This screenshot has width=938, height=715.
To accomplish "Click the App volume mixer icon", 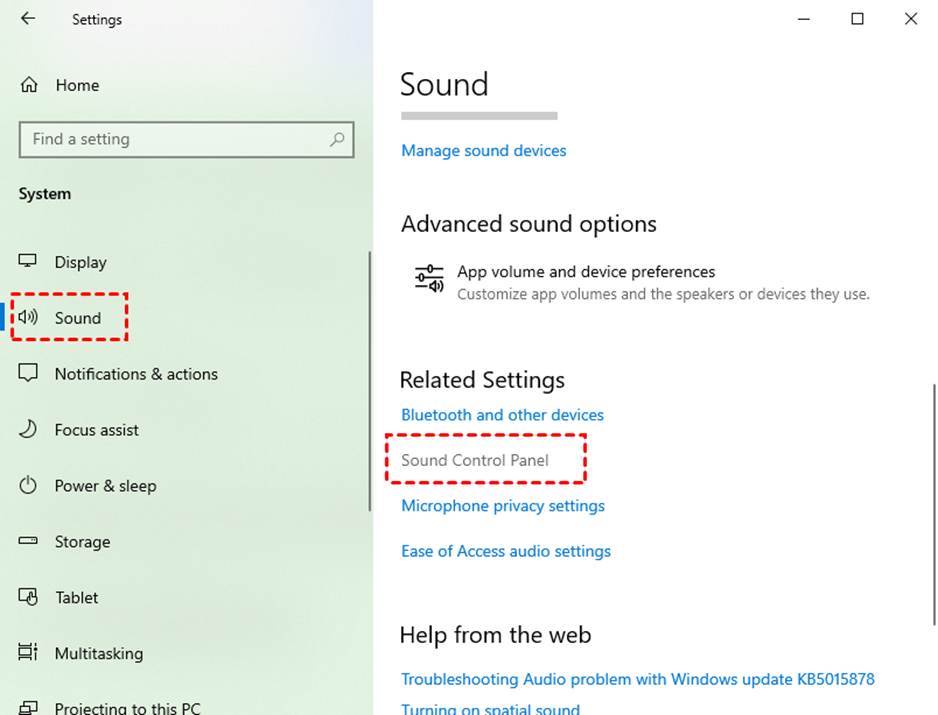I will pos(429,279).
